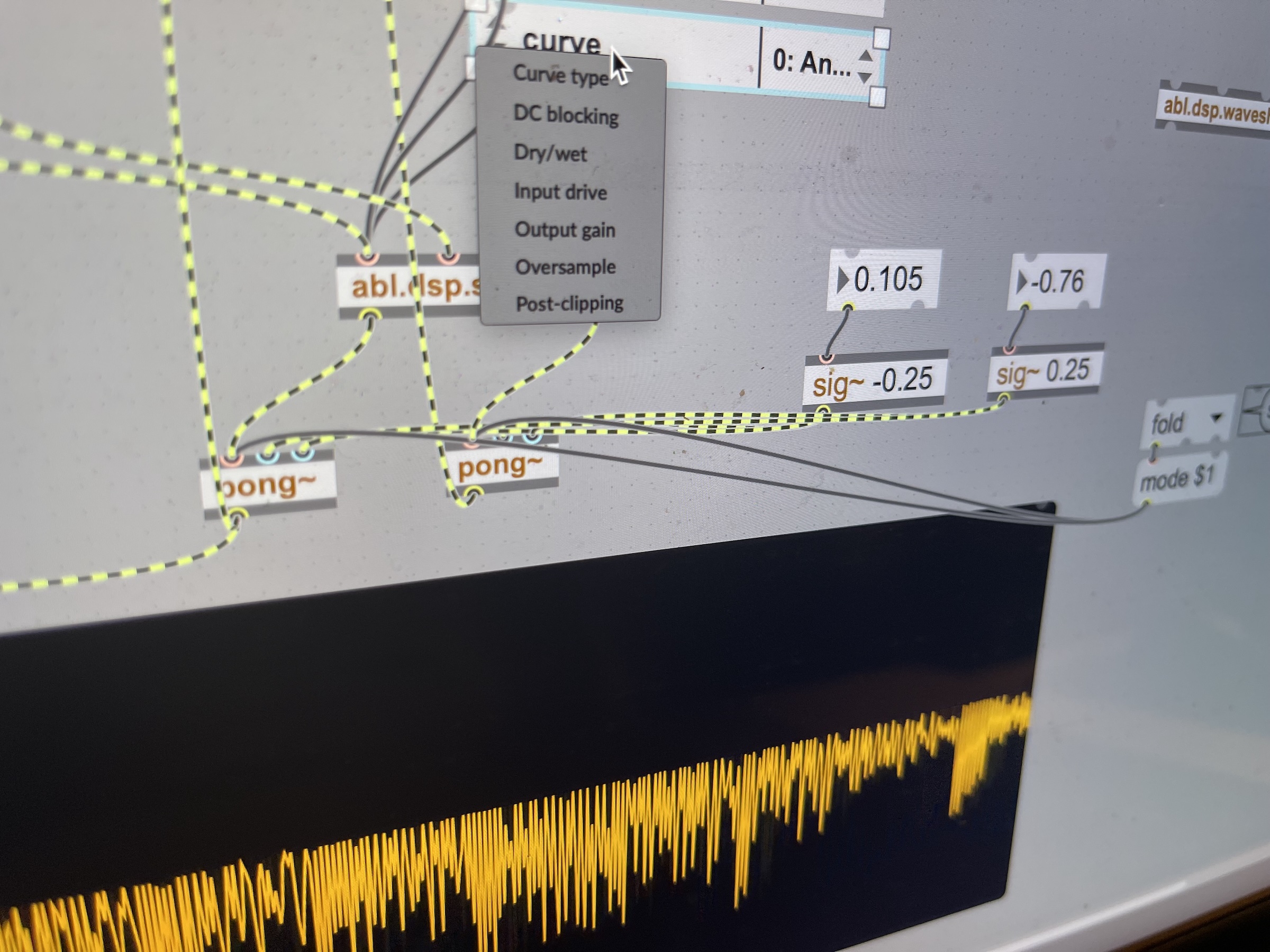The image size is (1270, 952).
Task: Choose DC blocking menu entry
Action: pyautogui.click(x=566, y=115)
